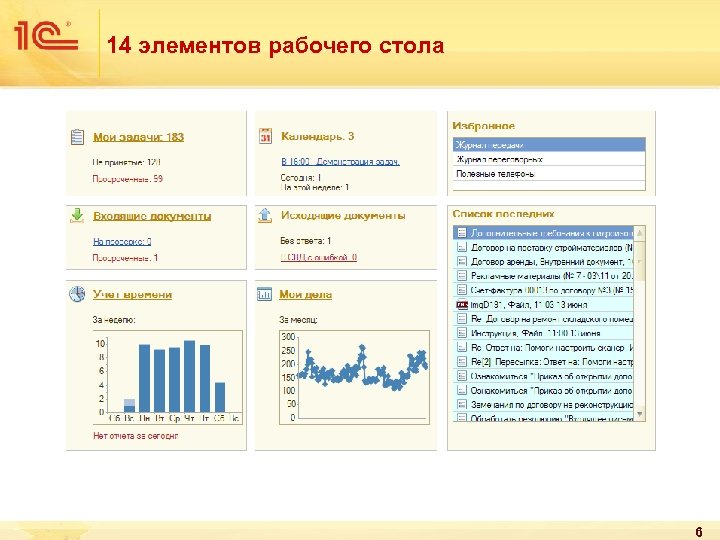Viewport: 720px width, 540px height.
Task: Select the Re: Договор на ремонт складского row
Action: pos(543,319)
